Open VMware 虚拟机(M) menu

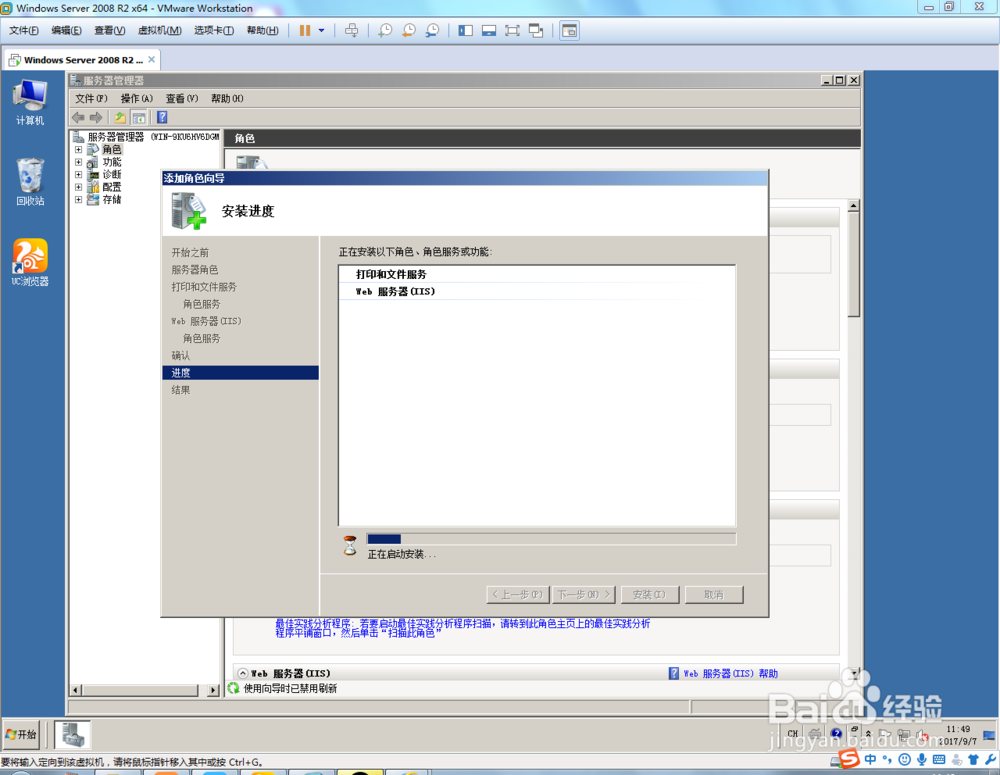click(x=159, y=31)
